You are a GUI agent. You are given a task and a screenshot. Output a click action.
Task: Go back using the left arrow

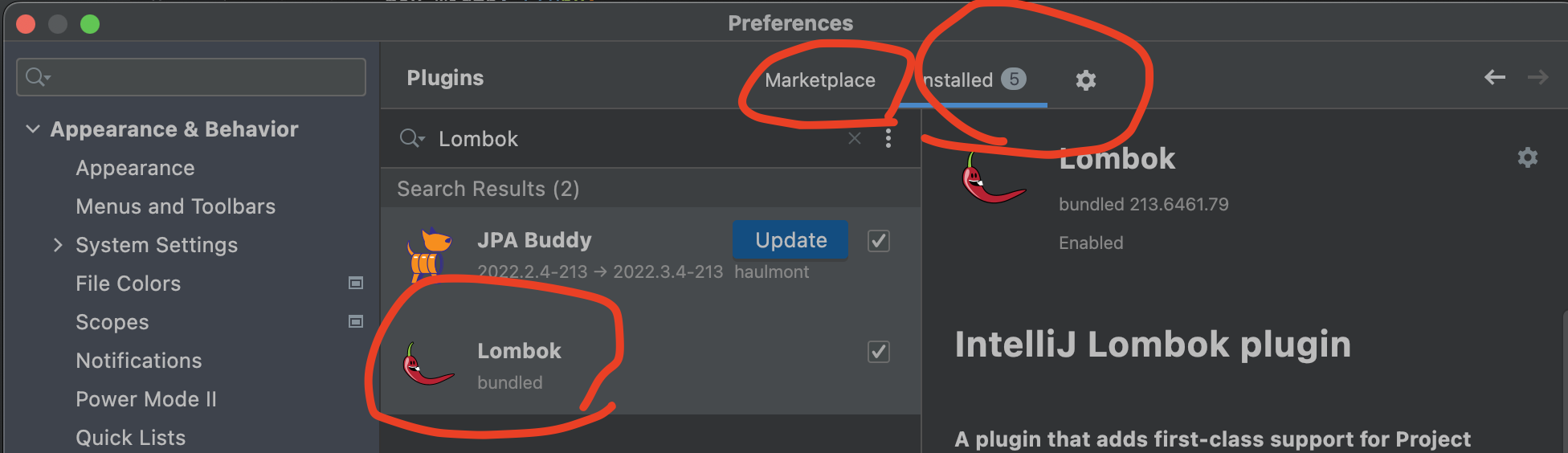pos(1494,77)
